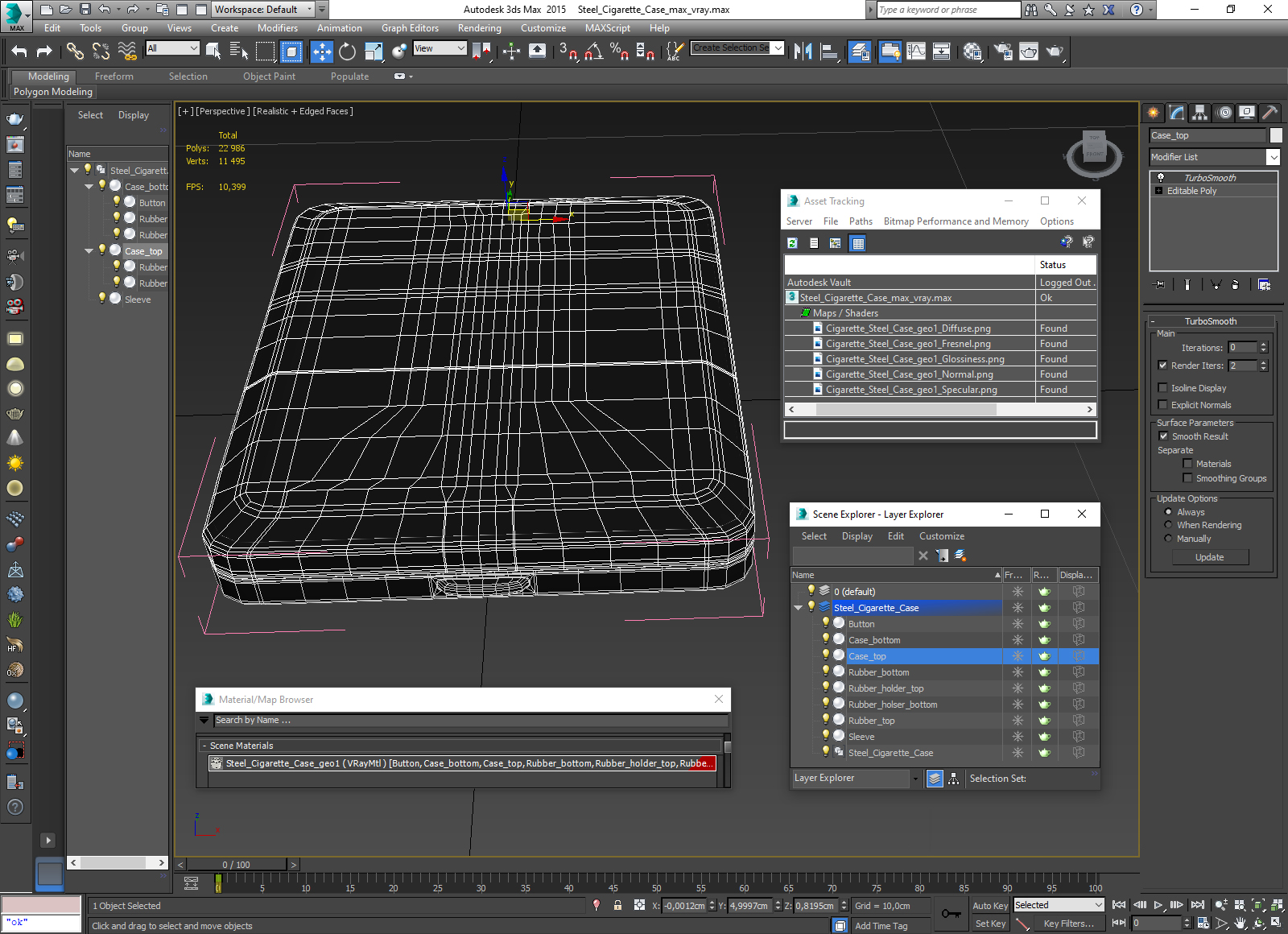Collapse Scene Materials group in Material Browser
The width and height of the screenshot is (1288, 934).
click(x=204, y=746)
